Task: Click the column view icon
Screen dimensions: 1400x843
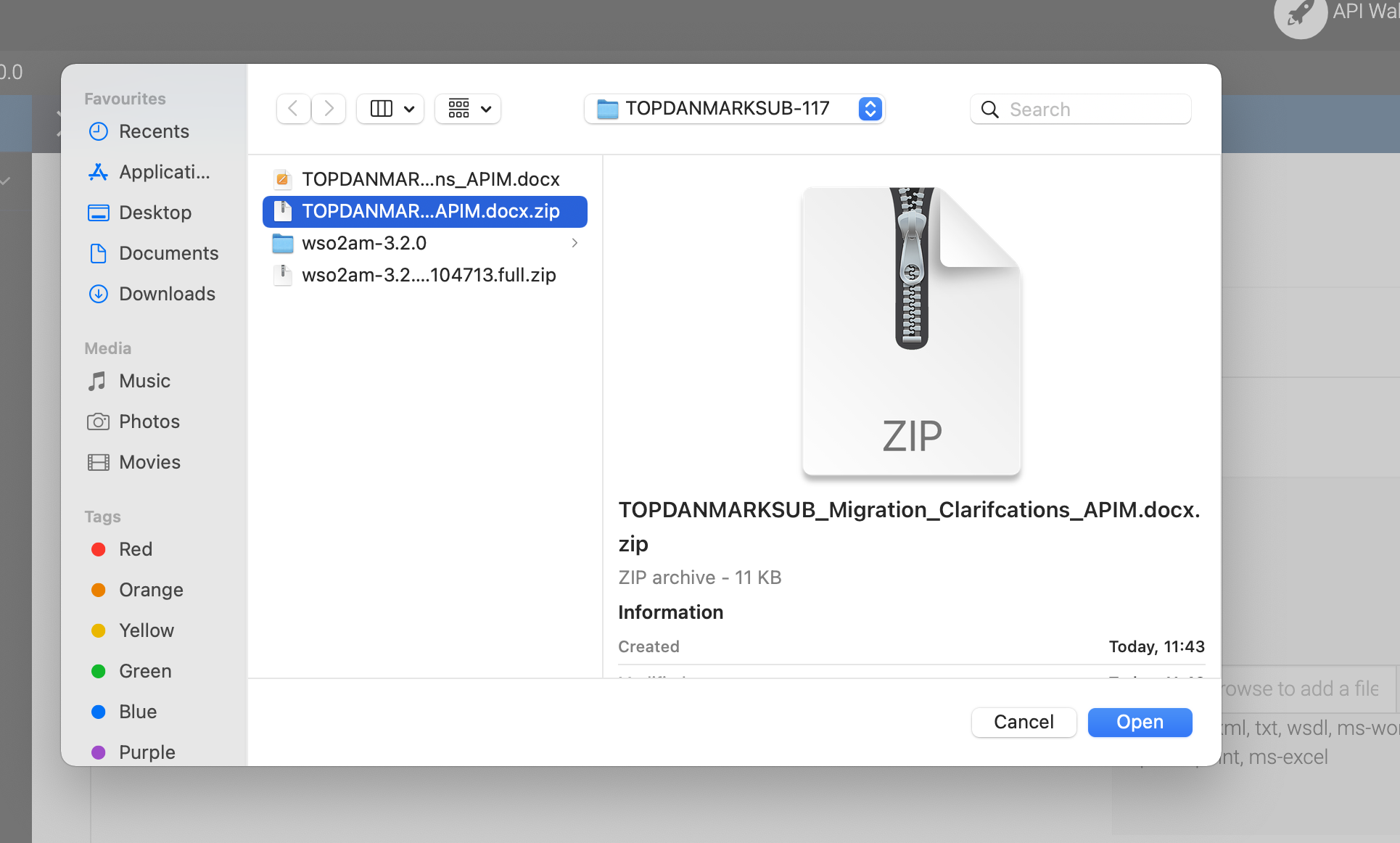Action: pos(381,109)
